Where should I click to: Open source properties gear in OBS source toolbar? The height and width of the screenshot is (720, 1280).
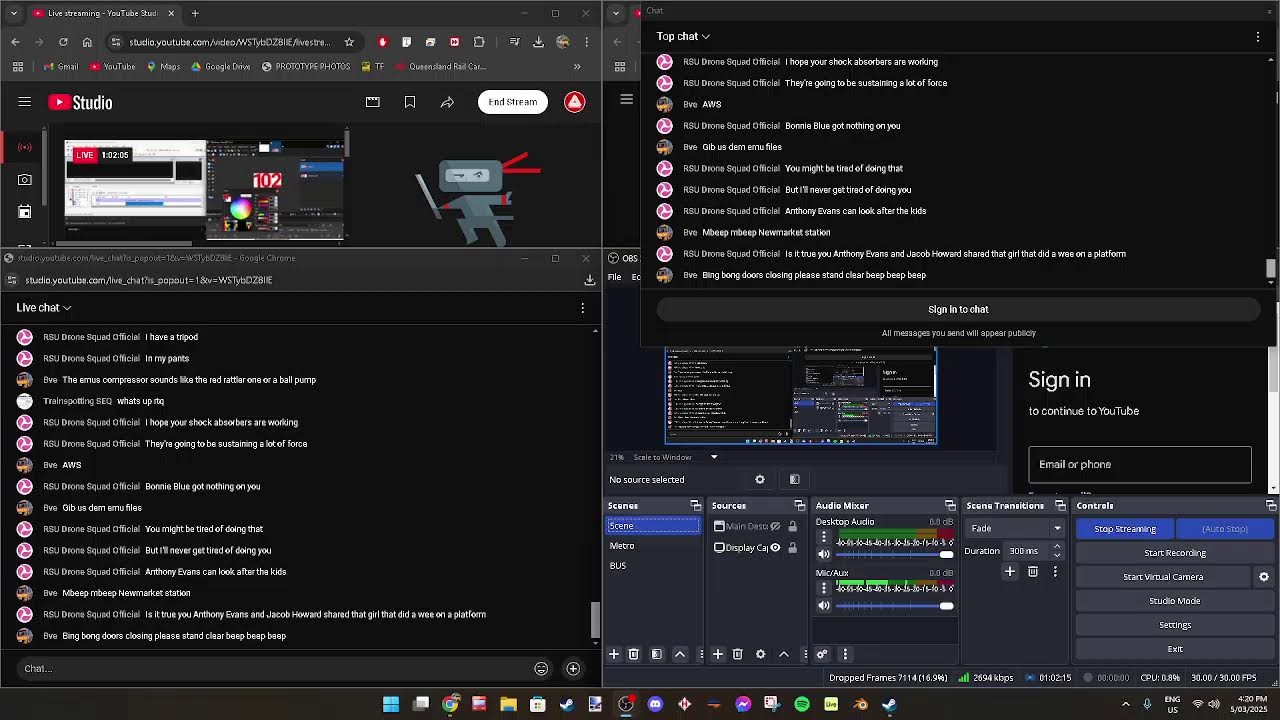click(x=760, y=480)
